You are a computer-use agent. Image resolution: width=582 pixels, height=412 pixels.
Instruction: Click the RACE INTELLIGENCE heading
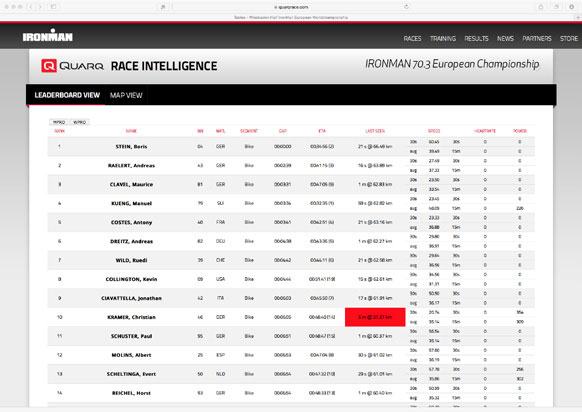click(x=164, y=66)
